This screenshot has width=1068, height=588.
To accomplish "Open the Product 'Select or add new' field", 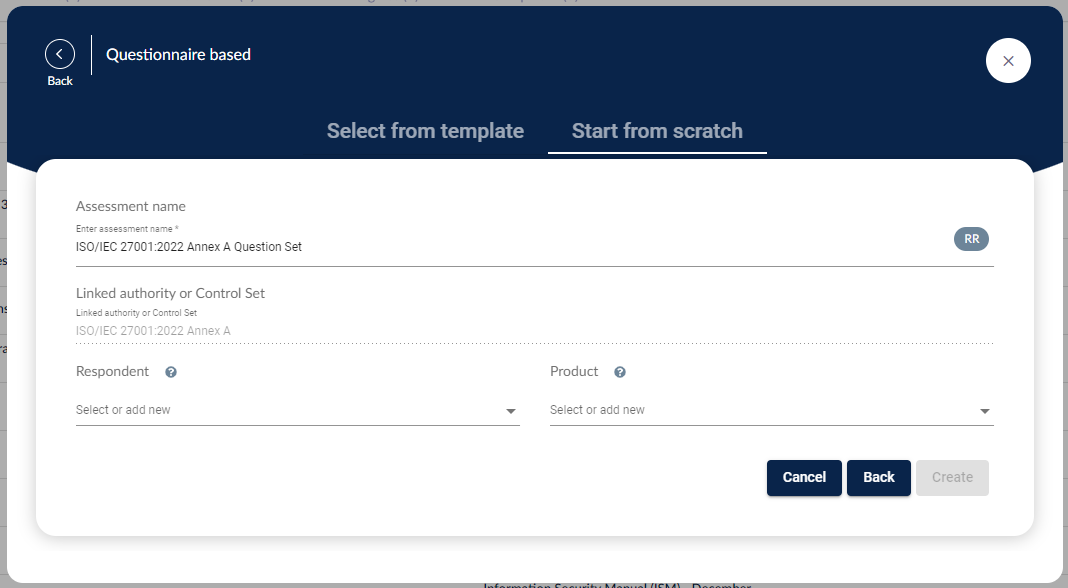I will click(772, 410).
